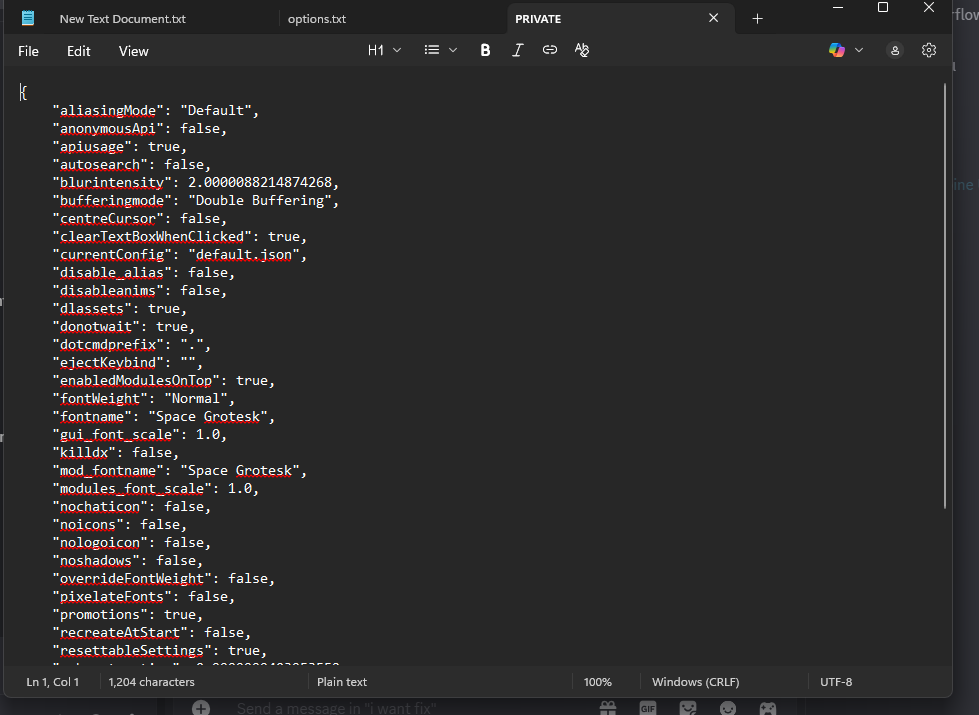Viewport: 979px width, 715px height.
Task: Toggle italic formatting
Action: (518, 51)
